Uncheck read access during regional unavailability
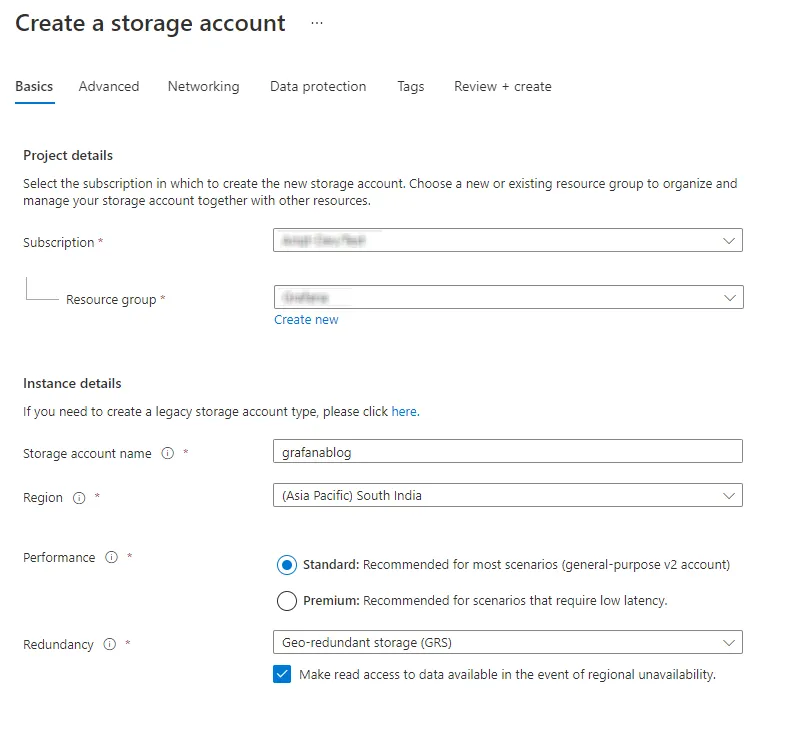Screen dimensions: 812x743 283,675
